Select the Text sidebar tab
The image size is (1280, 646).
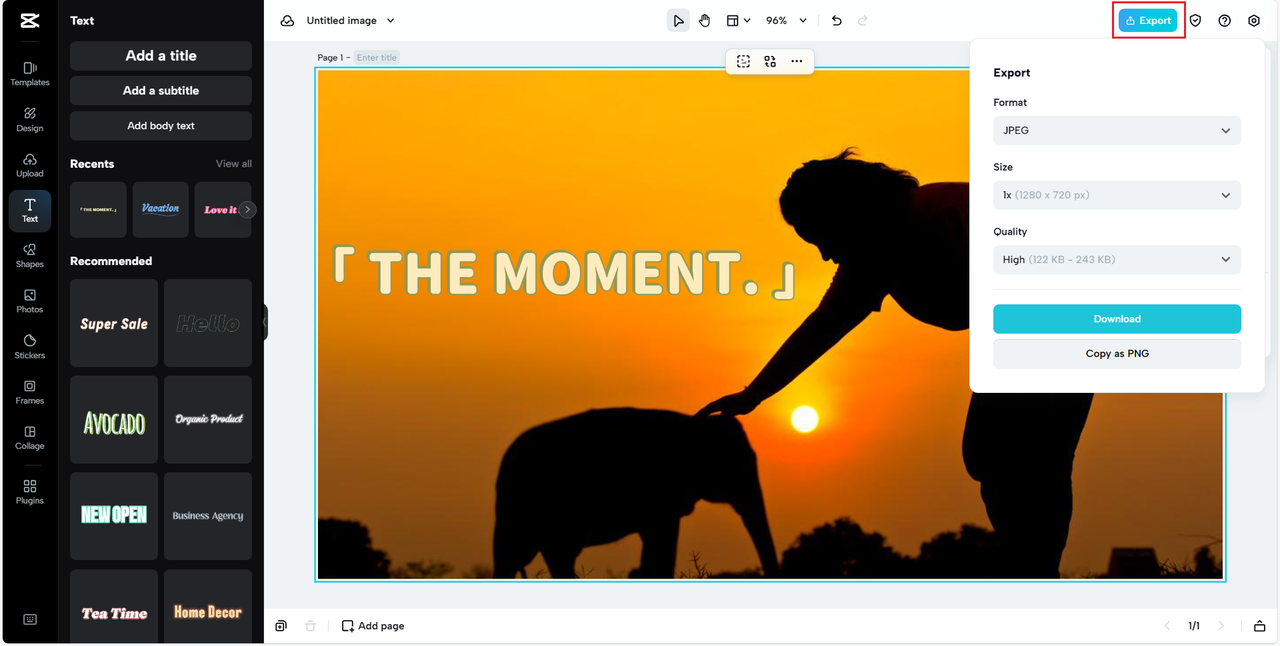pyautogui.click(x=30, y=210)
